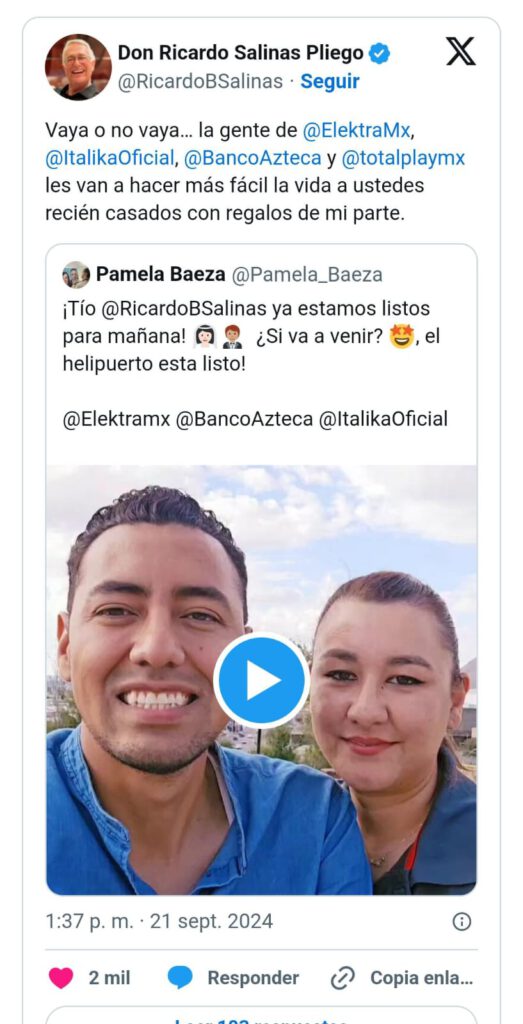Open the tweet info icon
This screenshot has height=1024, width=523.
pyautogui.click(x=462, y=921)
